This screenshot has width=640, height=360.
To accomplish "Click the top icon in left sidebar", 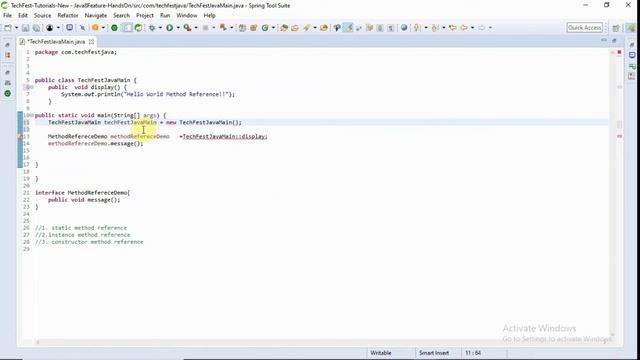I will pos(7,45).
